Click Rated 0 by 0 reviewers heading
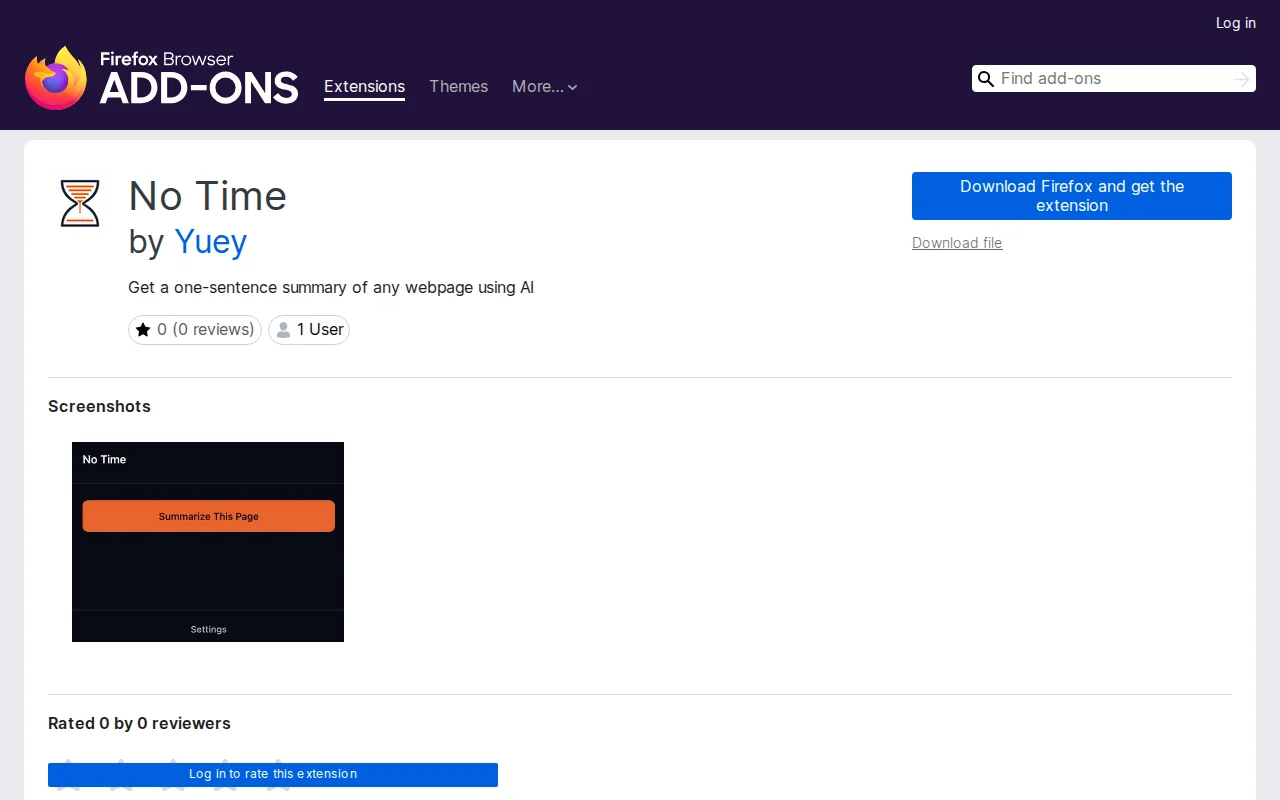 [139, 723]
